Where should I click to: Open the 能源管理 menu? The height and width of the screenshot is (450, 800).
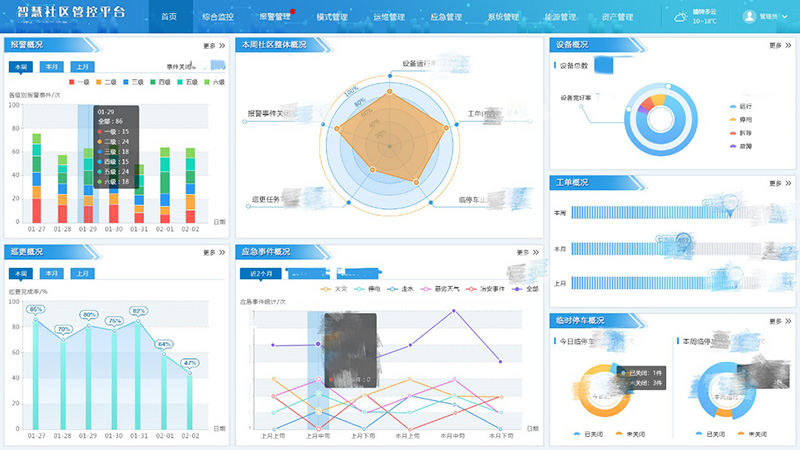(x=560, y=17)
